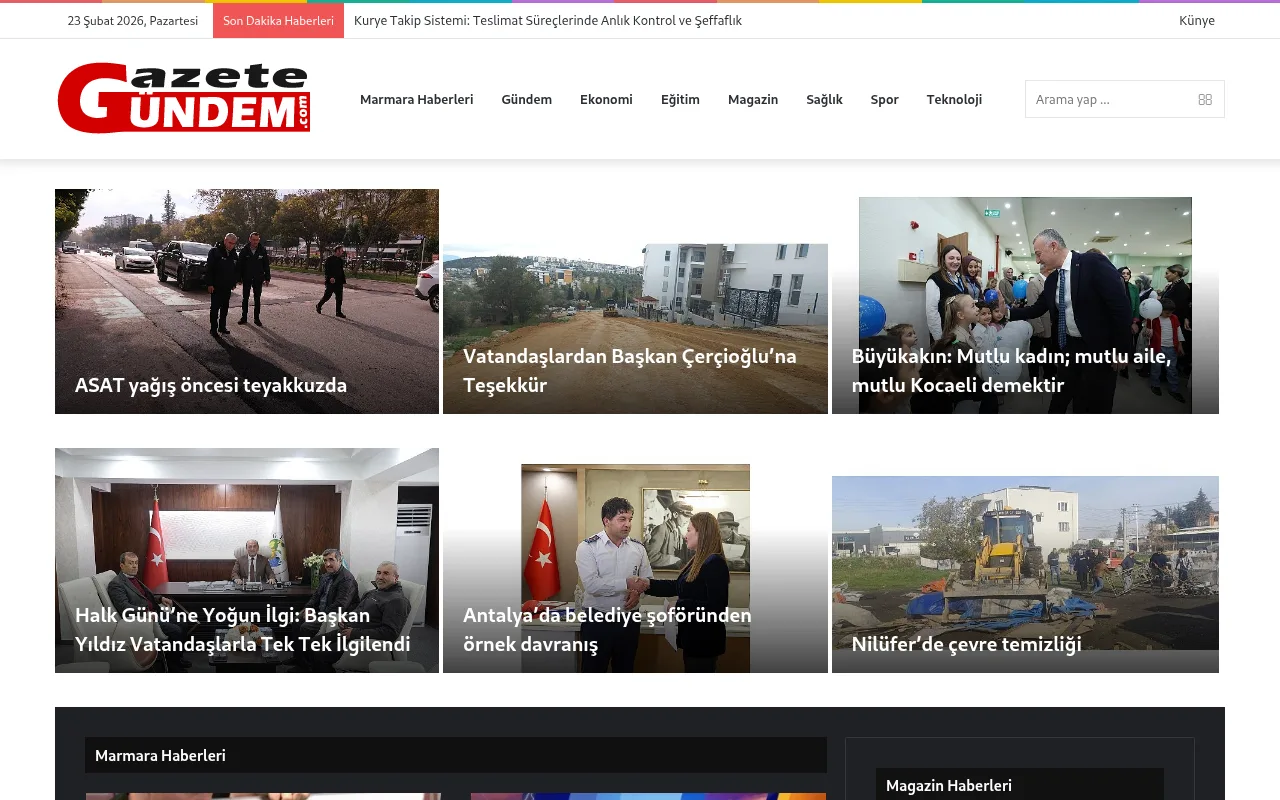Click the GazeteGündem logo
Screen dimensions: 1280x800
183,98
